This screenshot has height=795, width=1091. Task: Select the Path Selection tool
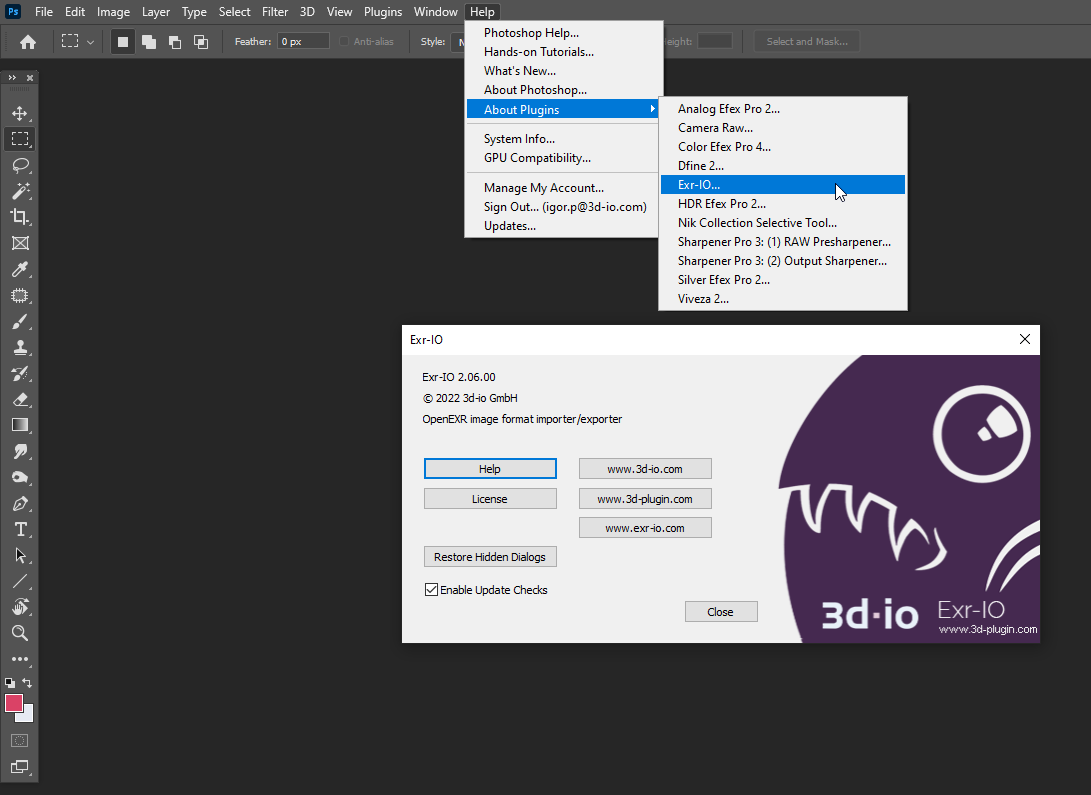[x=19, y=555]
